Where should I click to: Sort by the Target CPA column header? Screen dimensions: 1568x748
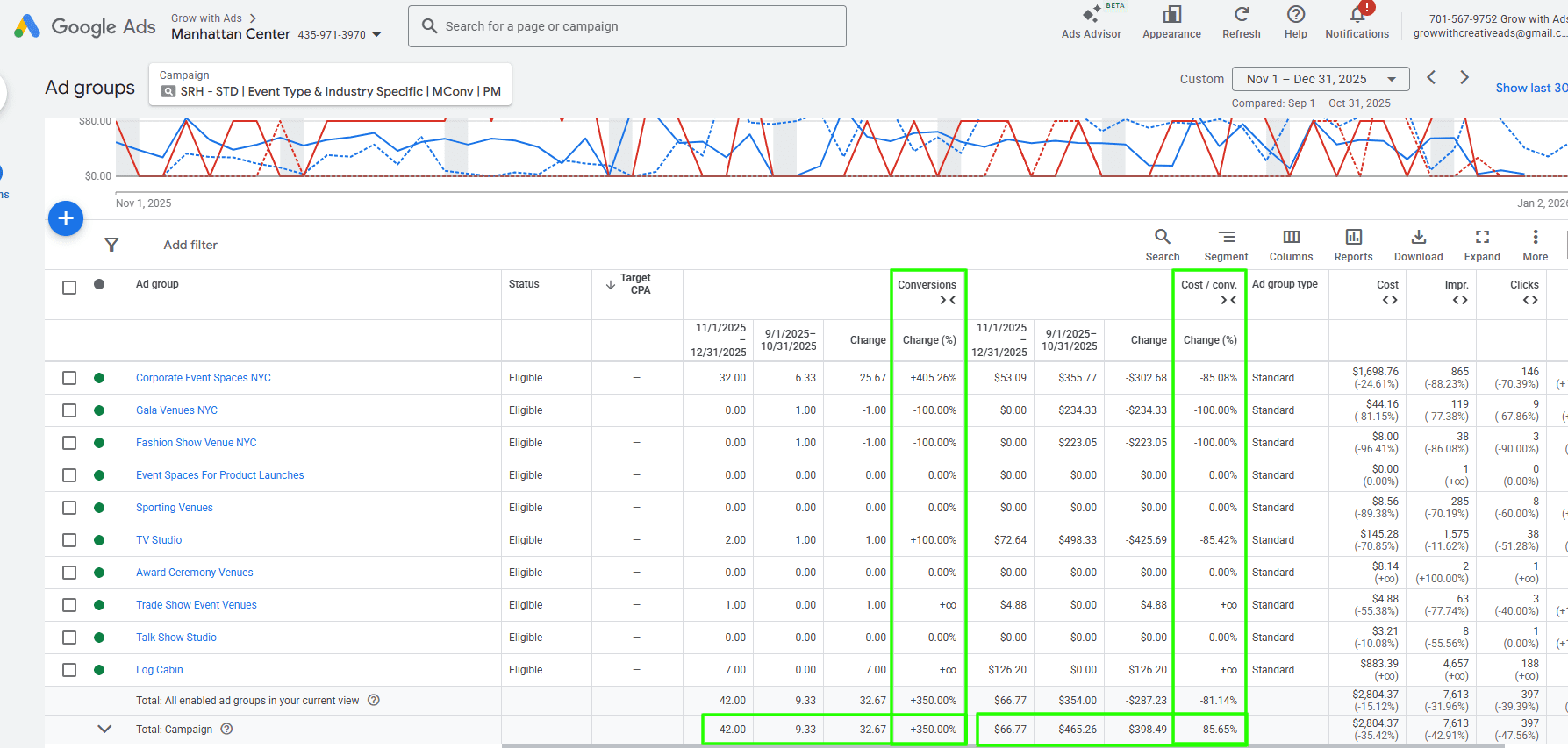[x=635, y=284]
